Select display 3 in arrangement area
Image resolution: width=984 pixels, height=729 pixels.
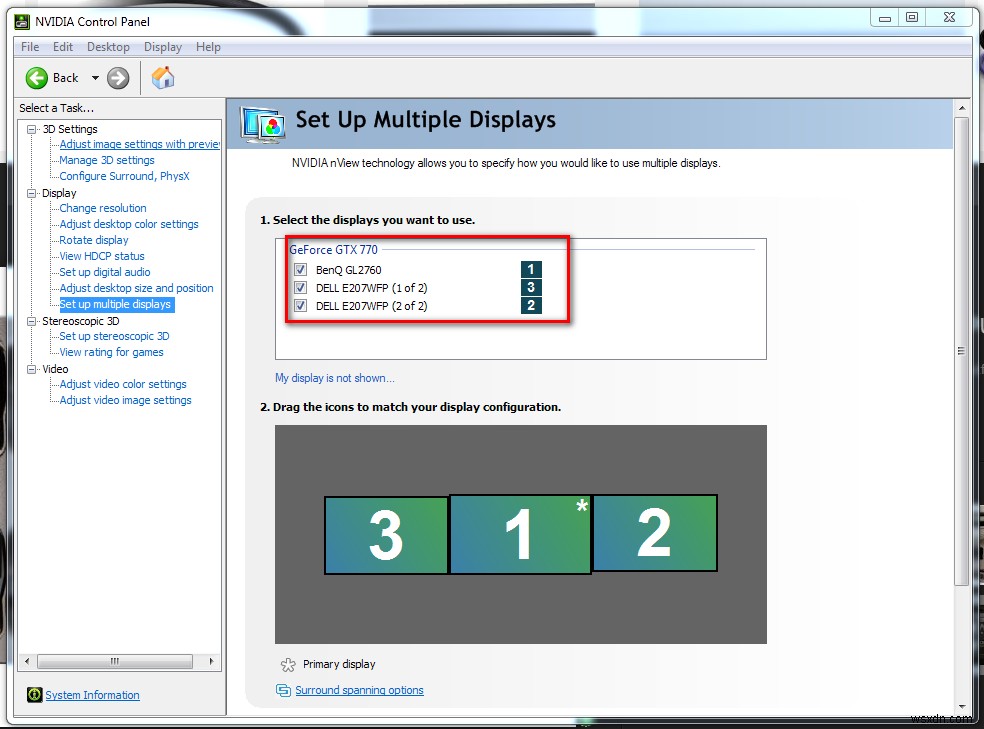(386, 535)
